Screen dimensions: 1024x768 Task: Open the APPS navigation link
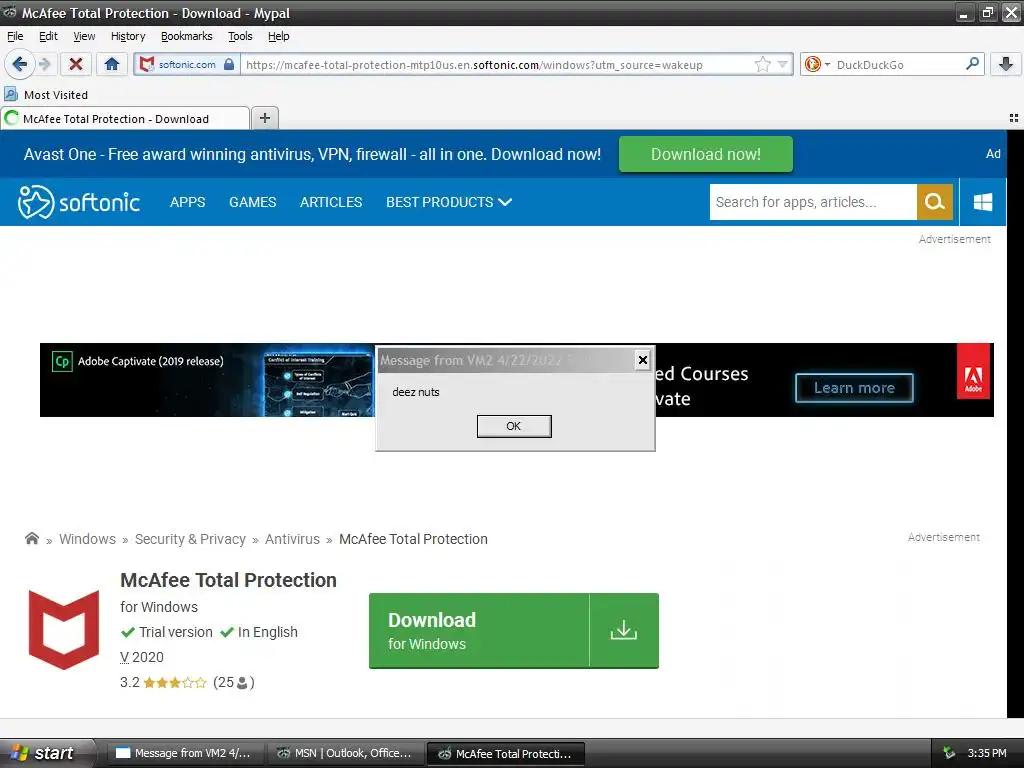pos(187,202)
